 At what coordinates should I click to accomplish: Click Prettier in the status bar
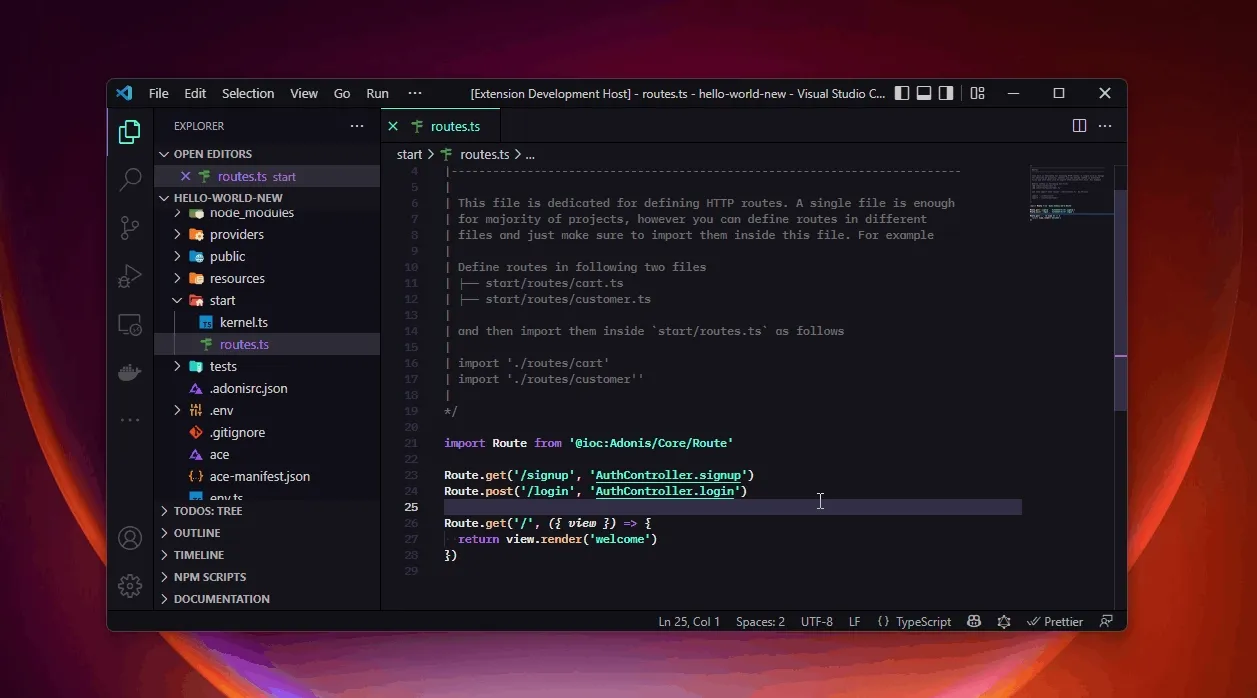[x=1055, y=621]
